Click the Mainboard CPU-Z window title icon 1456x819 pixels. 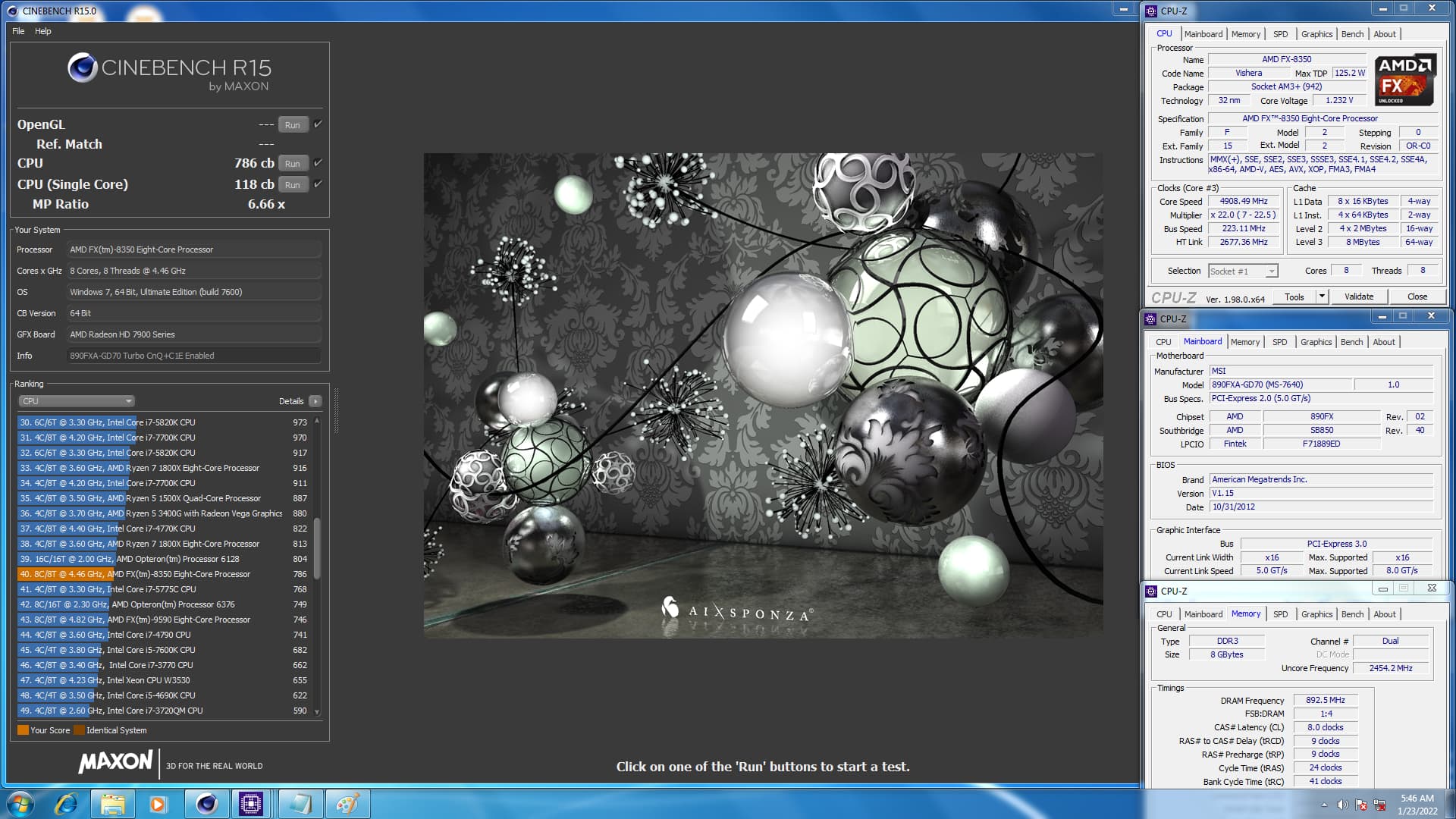tap(1151, 318)
